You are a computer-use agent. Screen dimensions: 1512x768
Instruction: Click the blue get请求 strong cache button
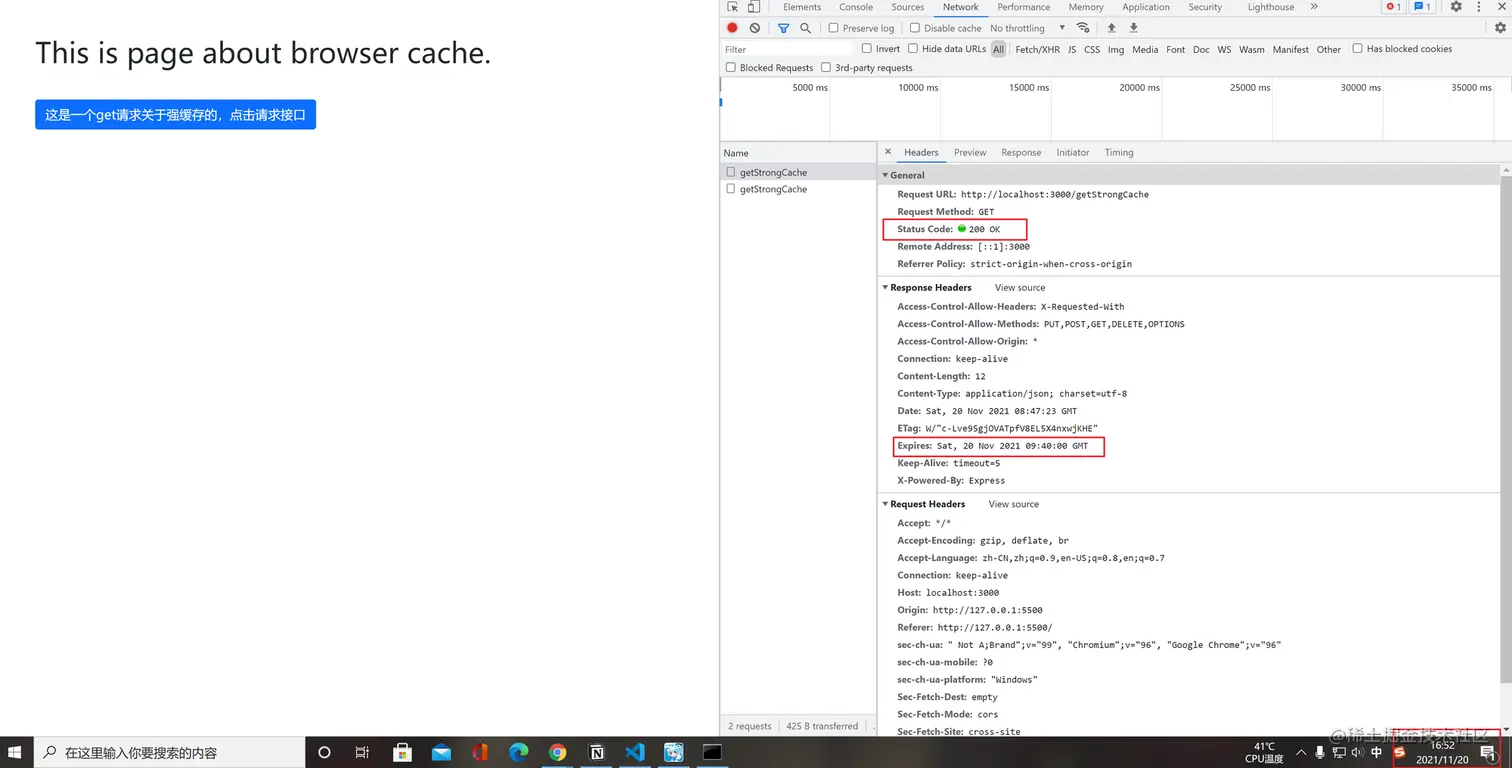tap(175, 115)
